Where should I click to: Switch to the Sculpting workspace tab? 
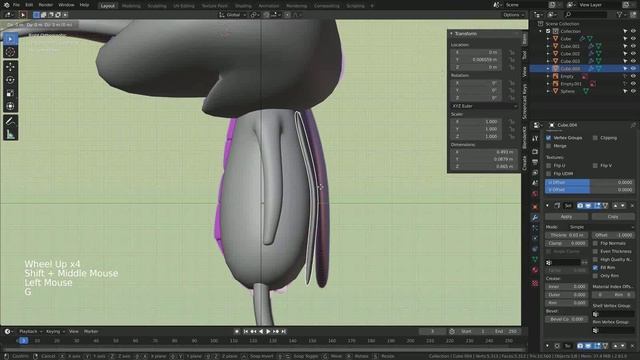(157, 6)
